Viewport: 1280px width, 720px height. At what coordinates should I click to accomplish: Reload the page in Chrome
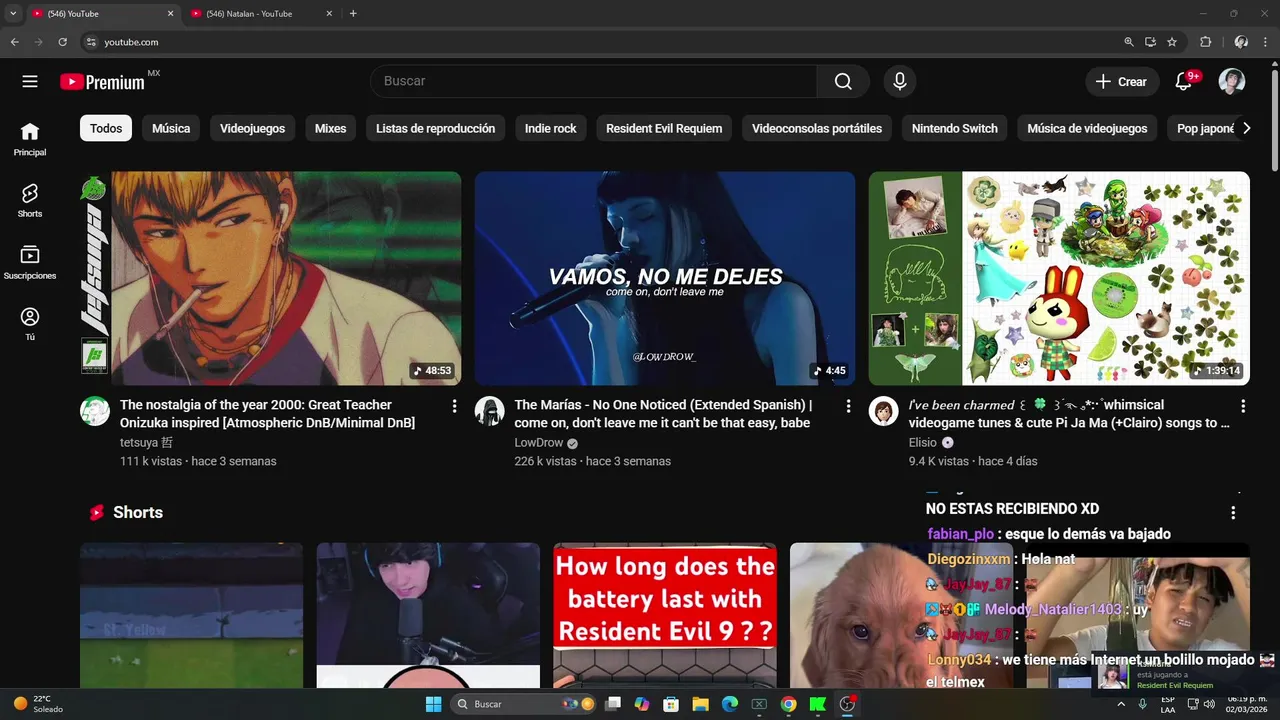[x=62, y=42]
